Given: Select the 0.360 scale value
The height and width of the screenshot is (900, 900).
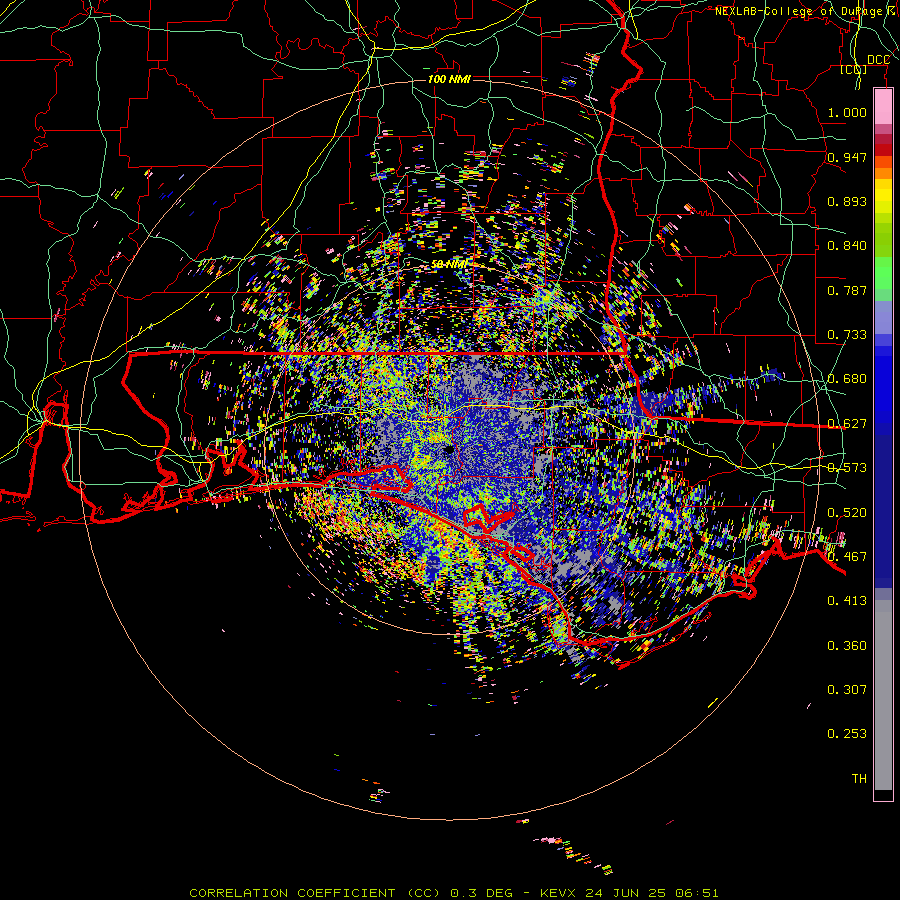Looking at the screenshot, I should (x=847, y=646).
